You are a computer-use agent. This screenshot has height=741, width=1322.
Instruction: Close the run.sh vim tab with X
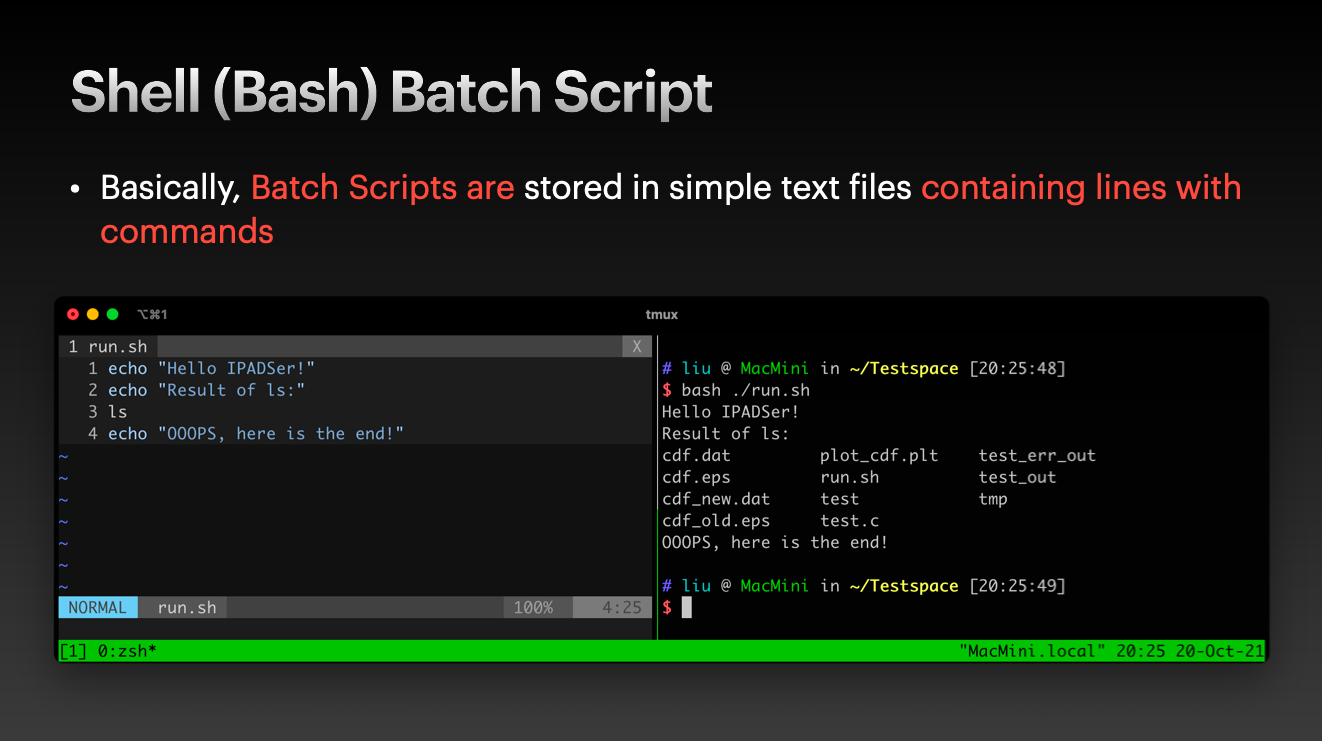637,346
